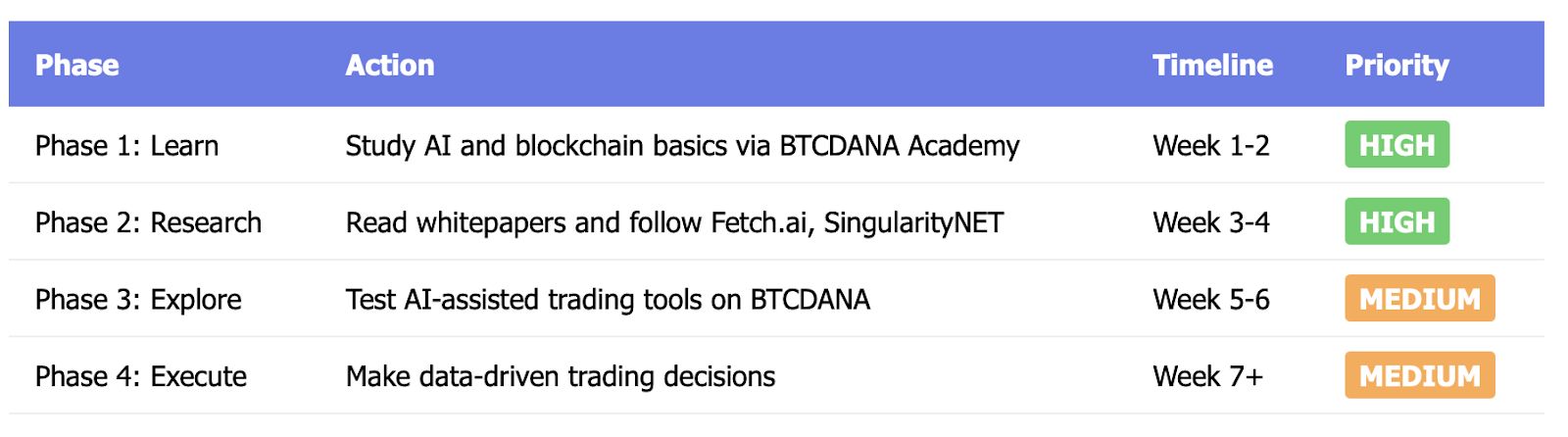Click the "Phase 3: Explore" cell
1568x437 pixels.
(138, 300)
